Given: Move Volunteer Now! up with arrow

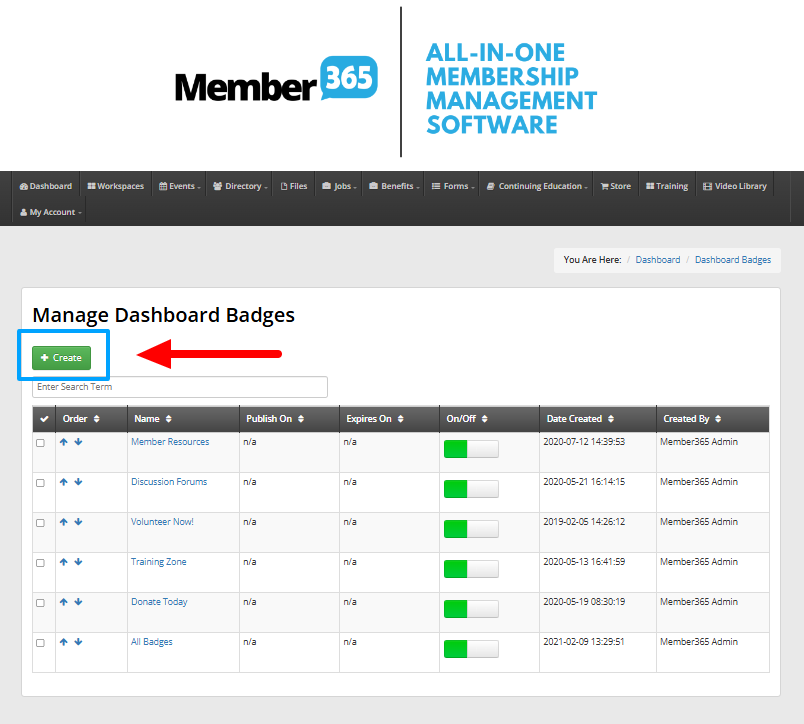Looking at the screenshot, I should (x=64, y=522).
